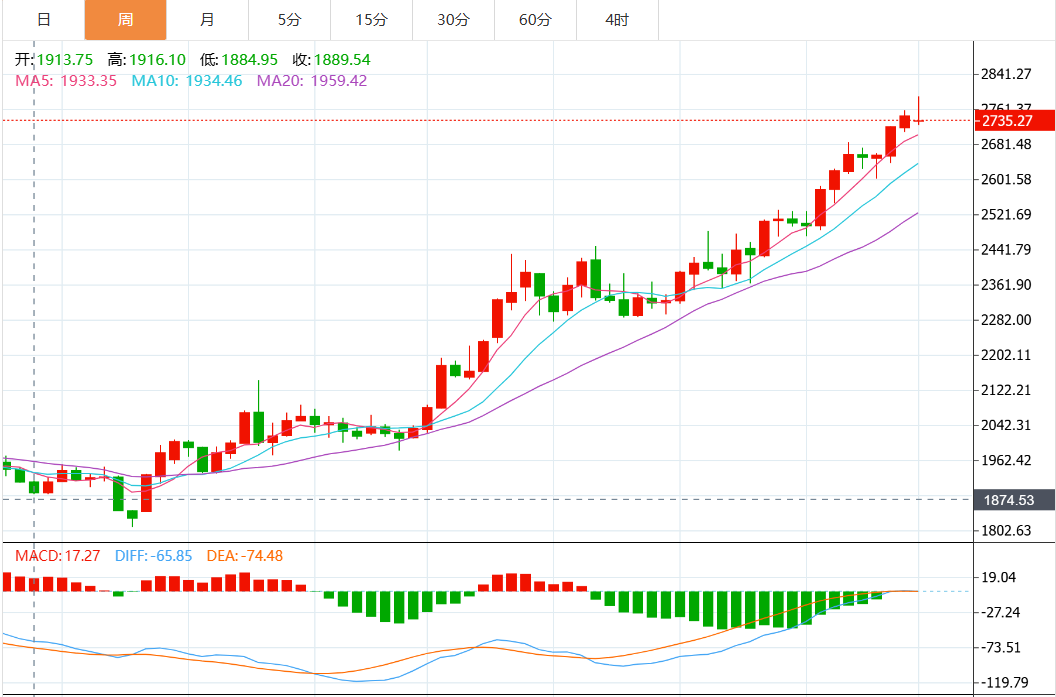
Task: Switch to the 4时 chart tab
Action: (617, 20)
